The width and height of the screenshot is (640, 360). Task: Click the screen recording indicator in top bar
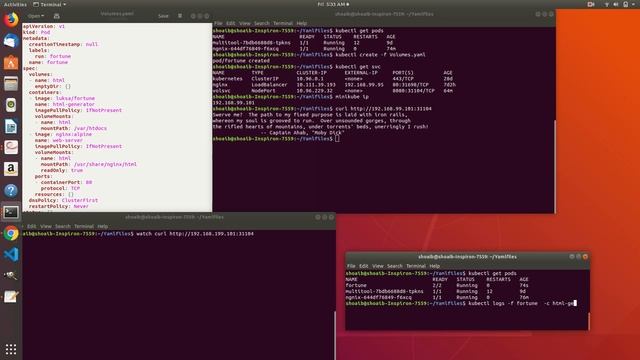click(591, 4)
